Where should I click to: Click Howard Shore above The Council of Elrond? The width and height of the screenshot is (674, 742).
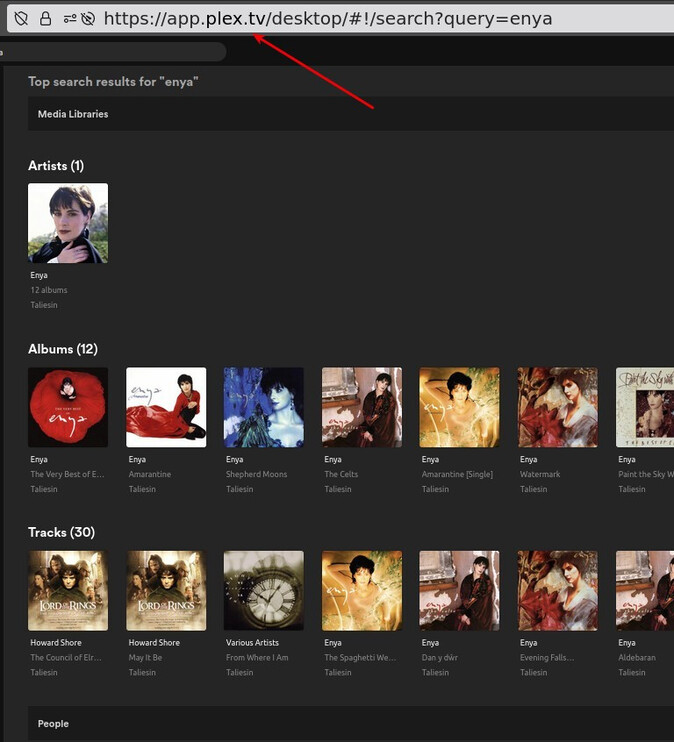point(56,643)
